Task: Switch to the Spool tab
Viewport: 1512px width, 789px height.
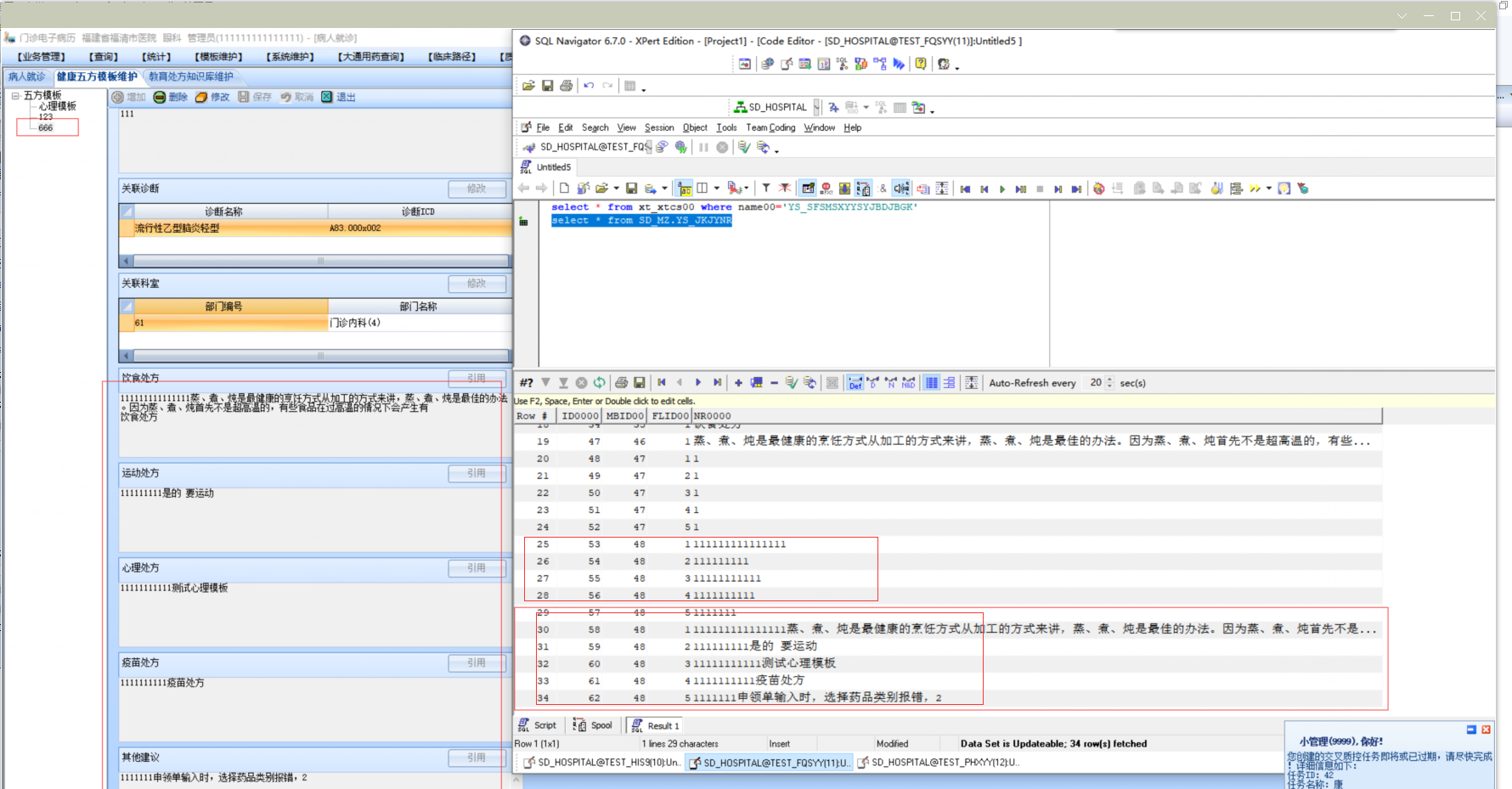Action: click(x=594, y=725)
